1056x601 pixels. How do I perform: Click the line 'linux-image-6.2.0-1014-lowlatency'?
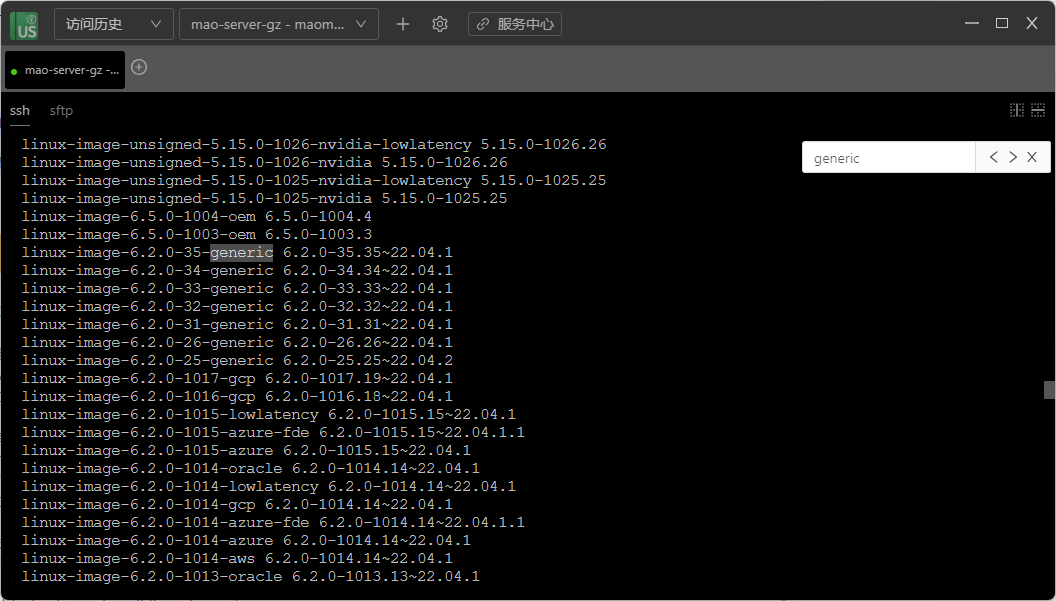(269, 486)
